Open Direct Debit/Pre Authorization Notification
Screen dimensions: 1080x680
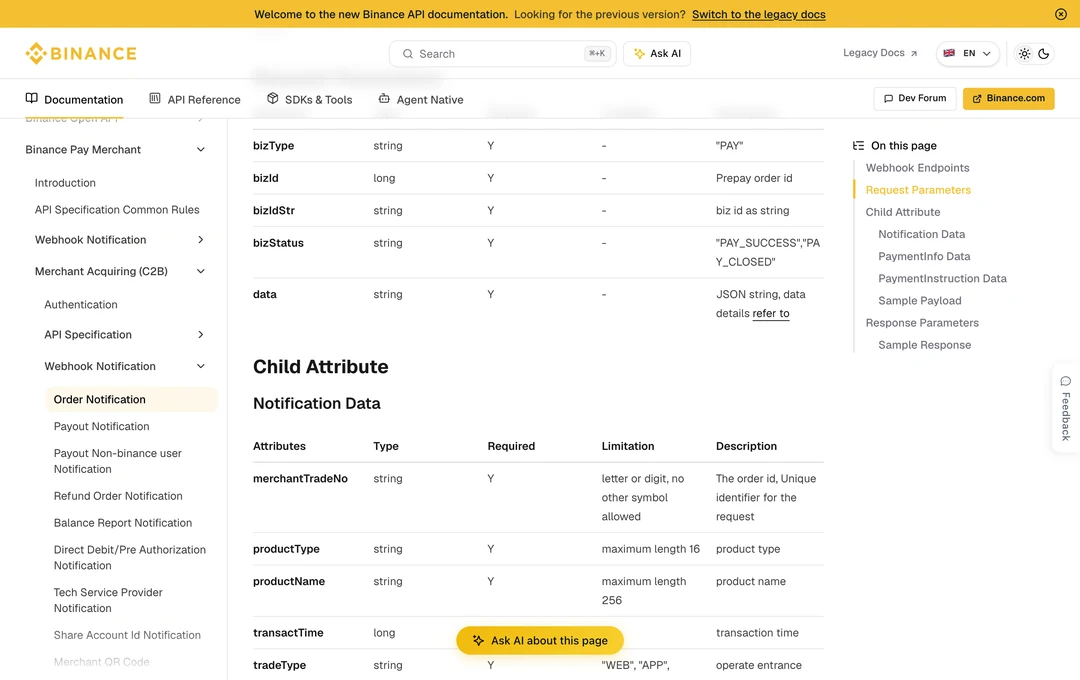point(129,557)
